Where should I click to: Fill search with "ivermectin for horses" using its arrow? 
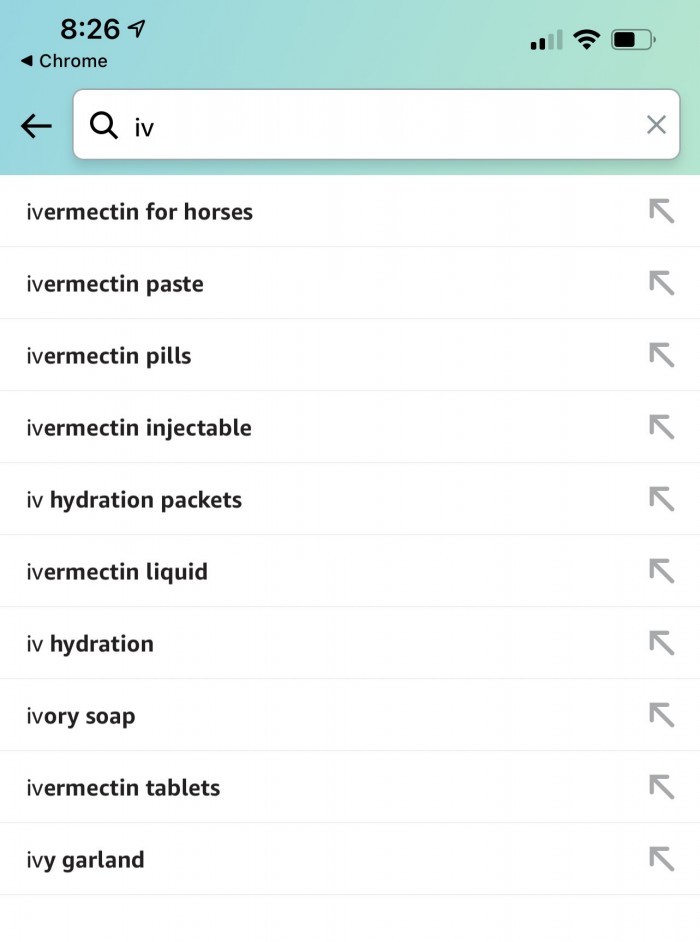coord(661,211)
